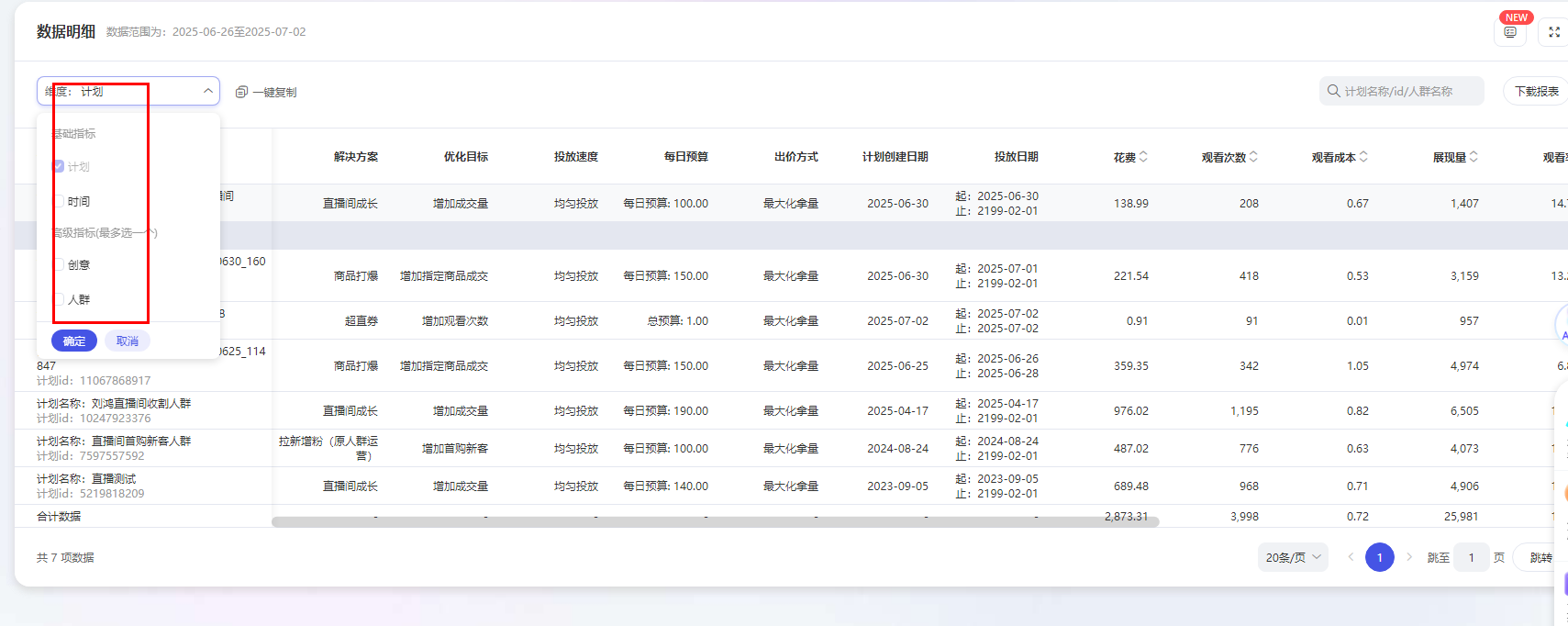The width and height of the screenshot is (1568, 626).
Task: Sort by 展现量 column arrows
Action: click(x=1473, y=157)
